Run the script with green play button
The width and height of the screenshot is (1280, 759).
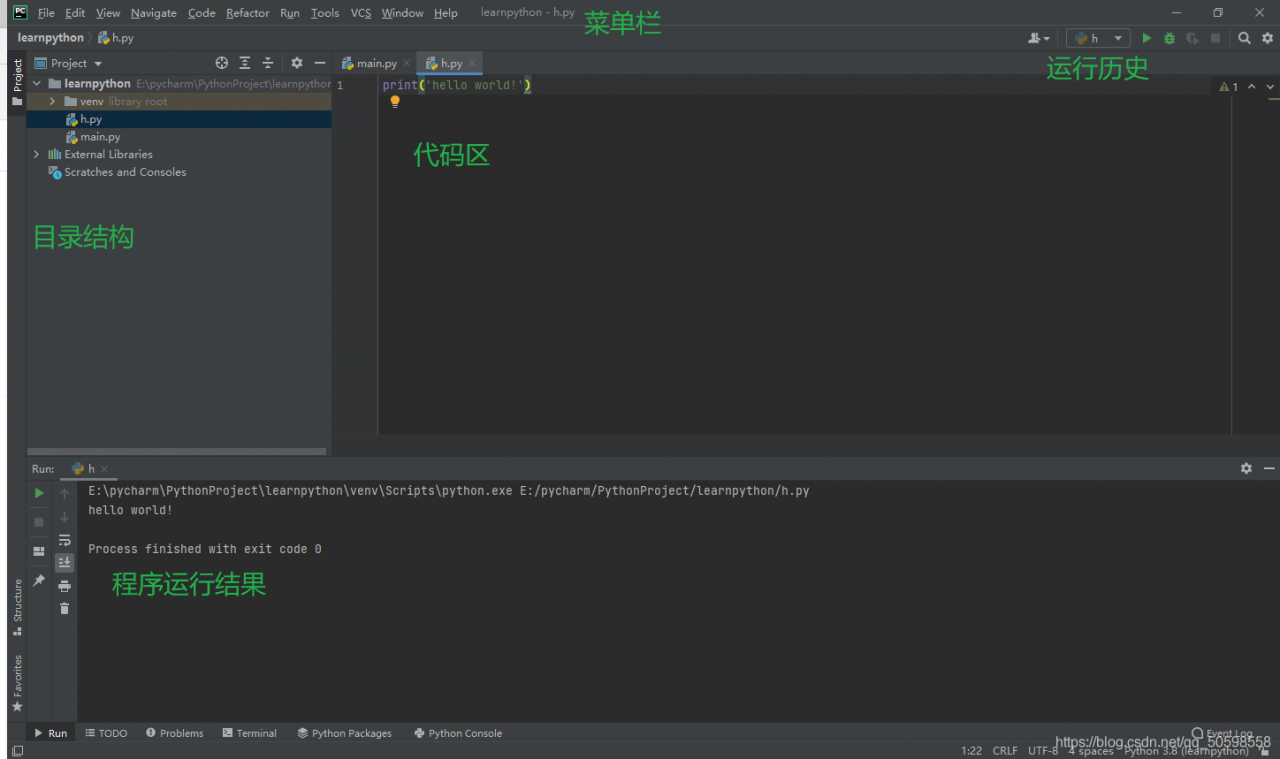click(x=1147, y=38)
